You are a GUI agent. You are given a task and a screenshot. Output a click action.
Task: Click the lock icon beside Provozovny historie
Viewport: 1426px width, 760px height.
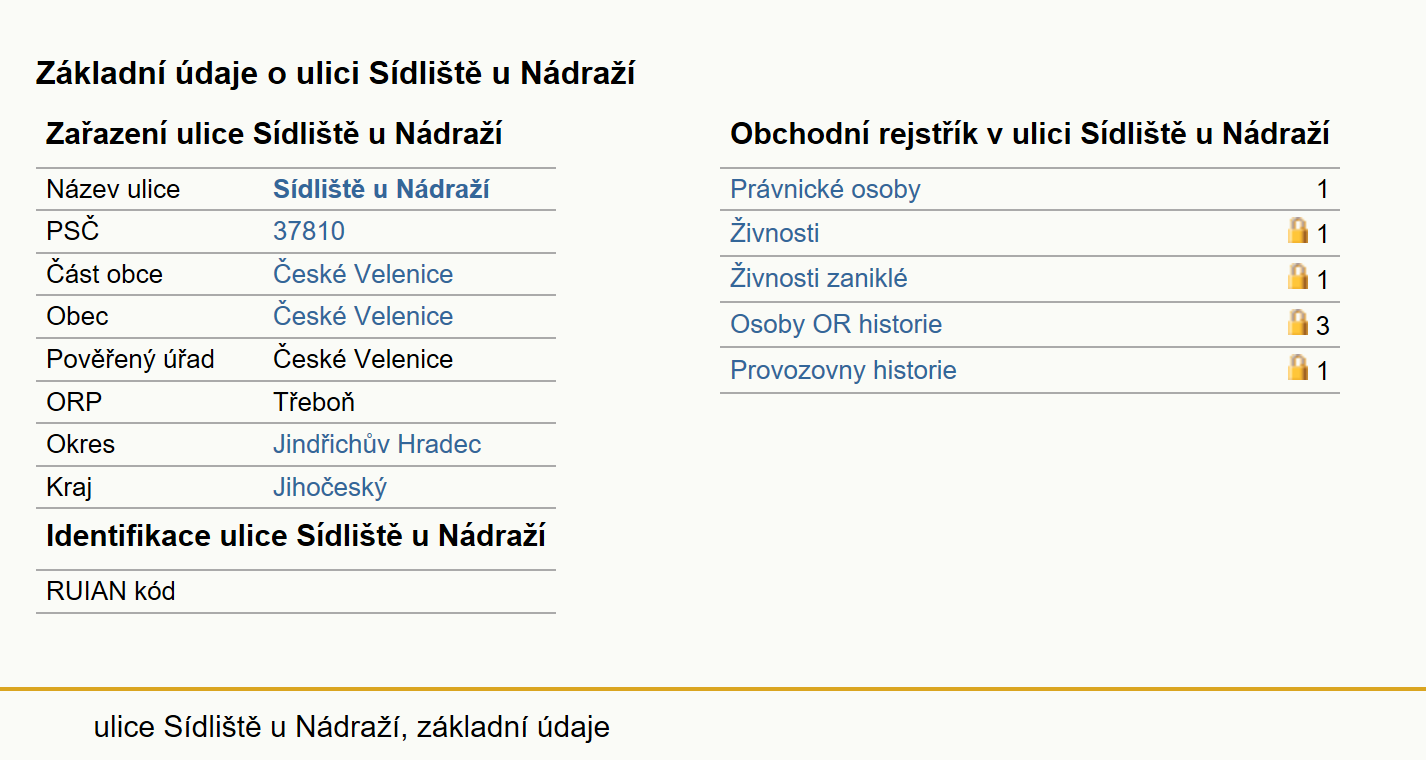click(x=1297, y=368)
